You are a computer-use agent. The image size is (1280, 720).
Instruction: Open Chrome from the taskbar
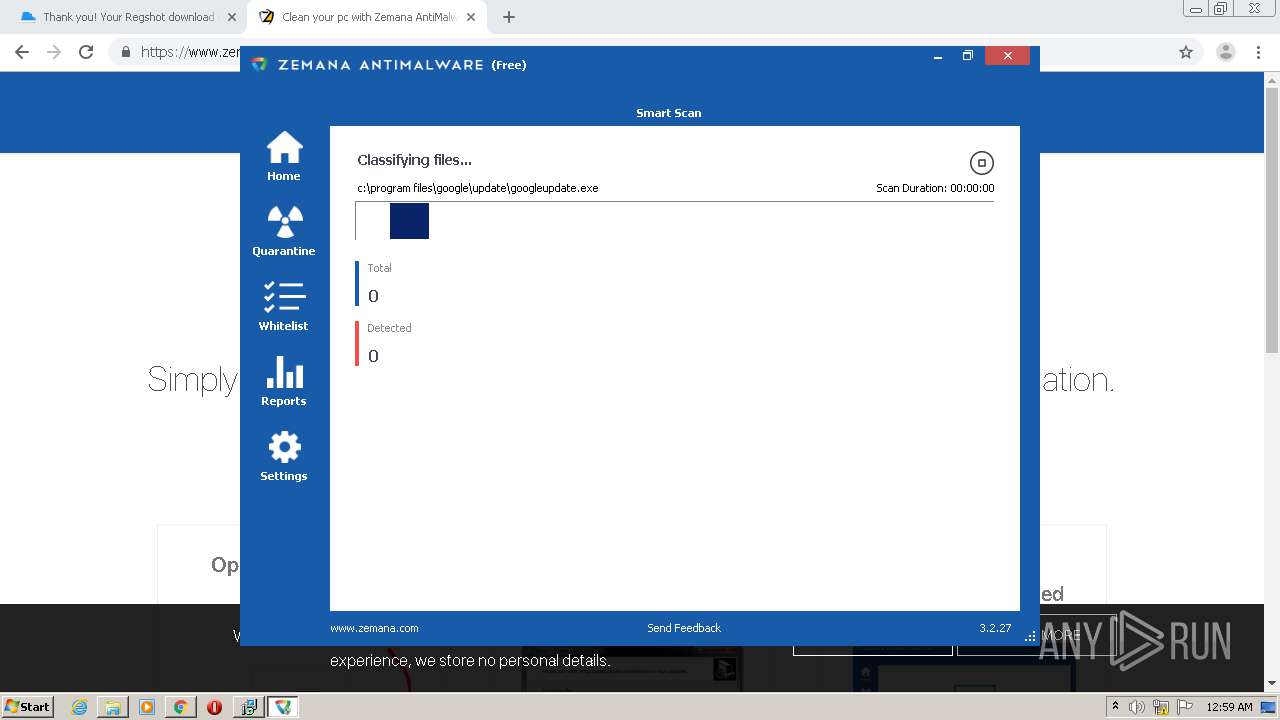point(180,707)
